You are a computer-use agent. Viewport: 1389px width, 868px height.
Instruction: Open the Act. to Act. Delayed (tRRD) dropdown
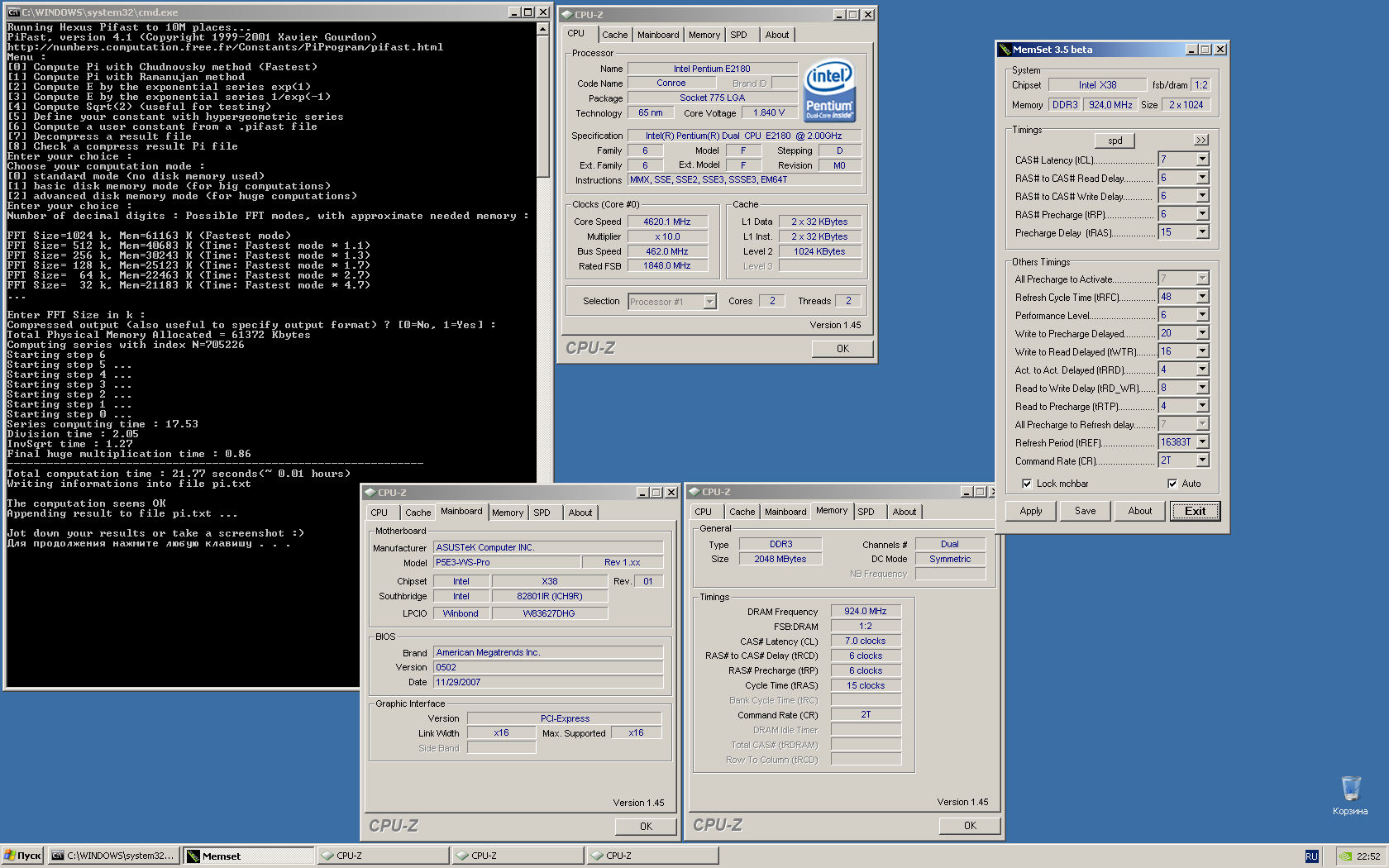coord(1202,370)
